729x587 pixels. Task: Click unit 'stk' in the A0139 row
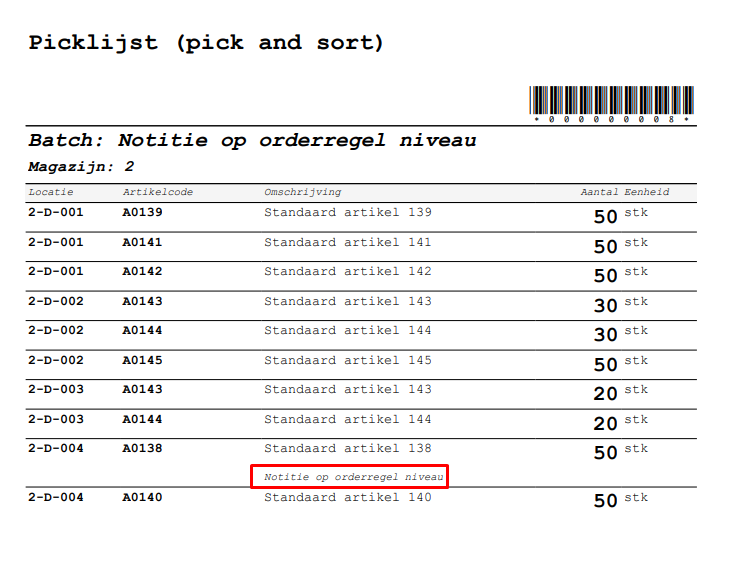tap(636, 213)
